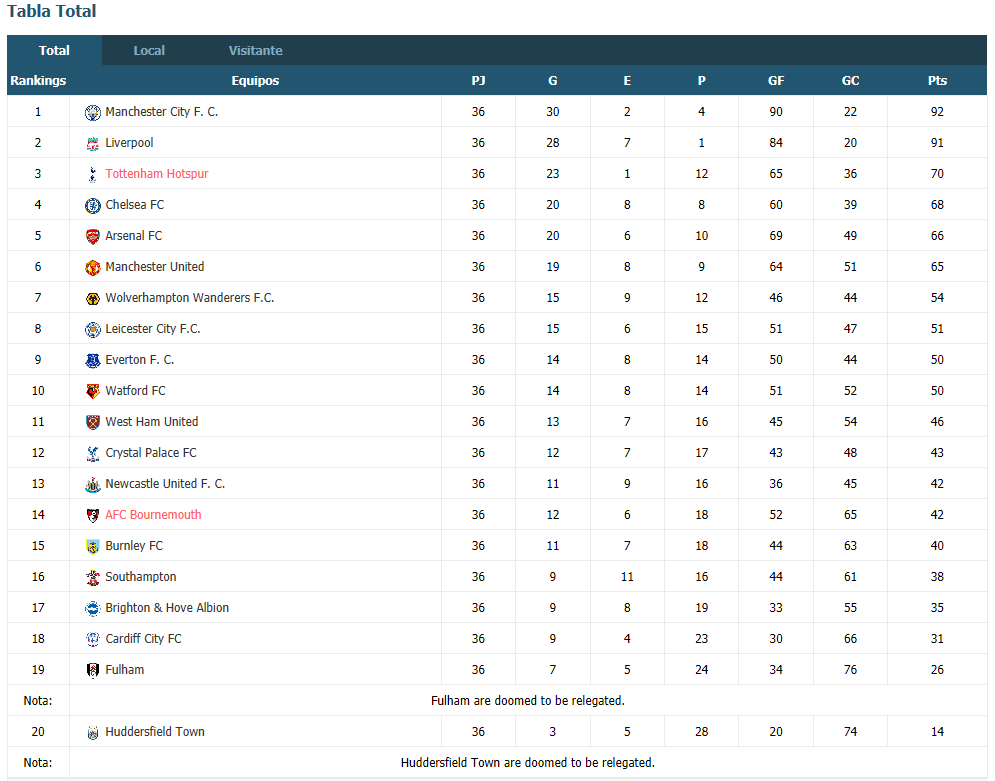Image resolution: width=995 pixels, height=781 pixels.
Task: Click Southampton's 11 draws value
Action: [627, 577]
